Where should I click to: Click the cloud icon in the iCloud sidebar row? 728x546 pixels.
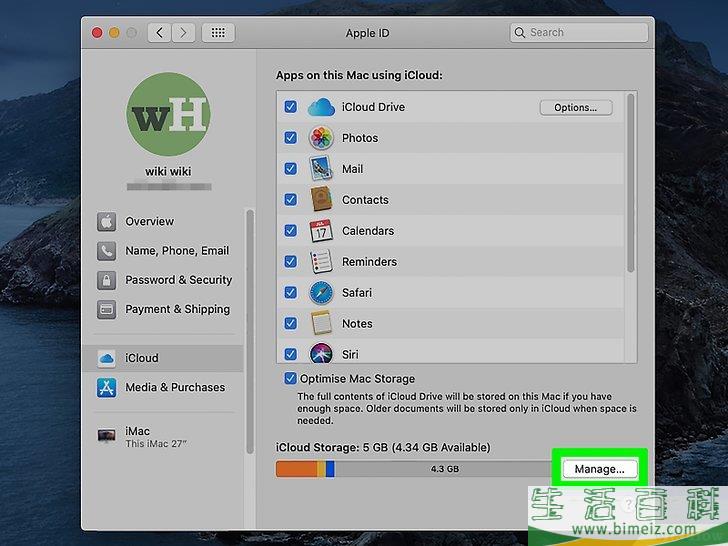[x=106, y=358]
